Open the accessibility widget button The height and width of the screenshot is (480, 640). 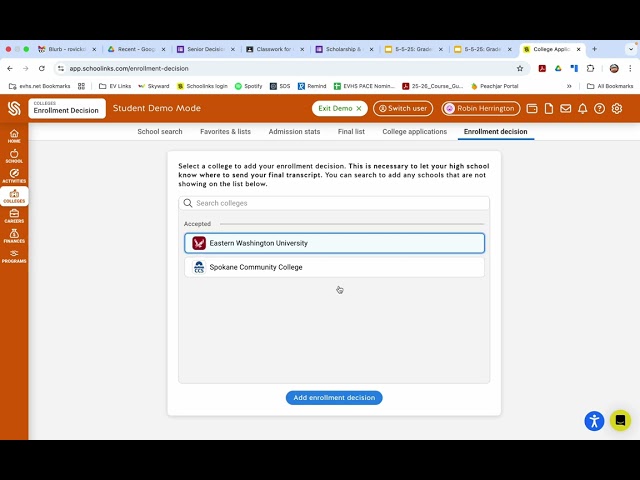pyautogui.click(x=594, y=421)
